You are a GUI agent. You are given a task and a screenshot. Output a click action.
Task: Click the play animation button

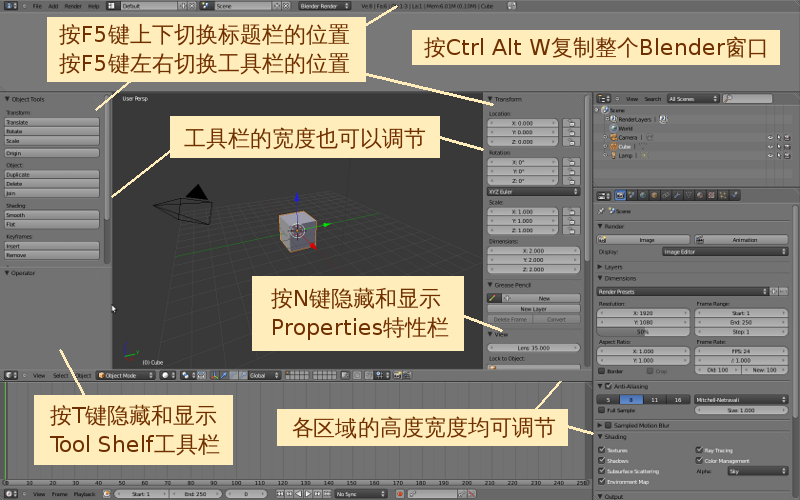click(x=308, y=494)
